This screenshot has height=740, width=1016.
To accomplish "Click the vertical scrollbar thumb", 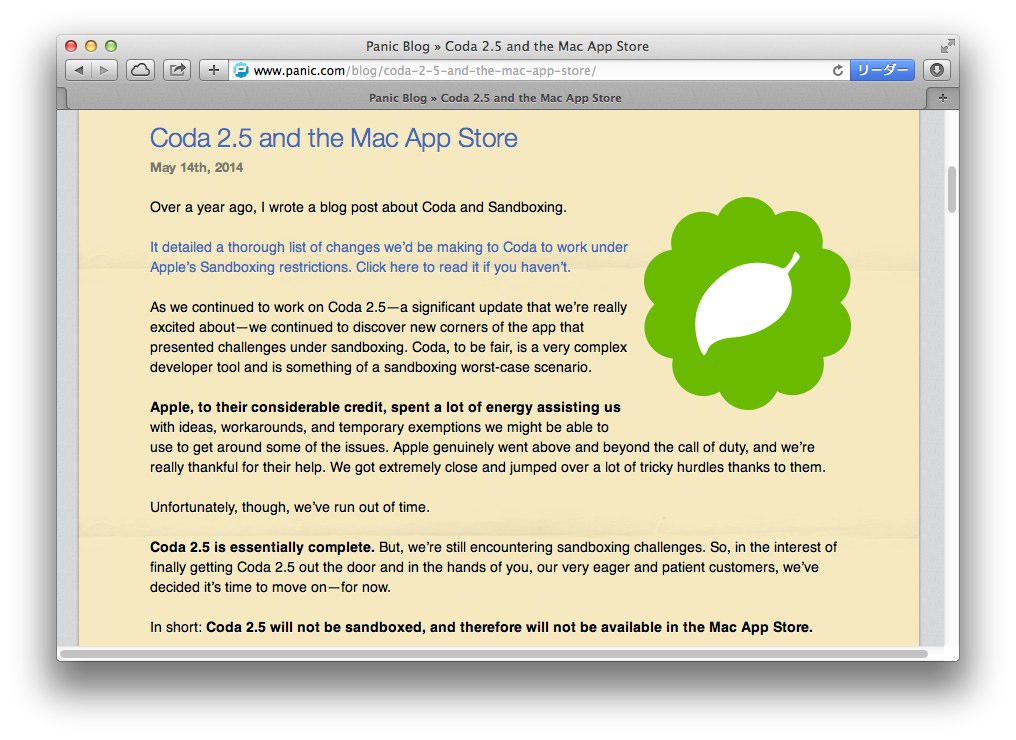I will (x=951, y=189).
